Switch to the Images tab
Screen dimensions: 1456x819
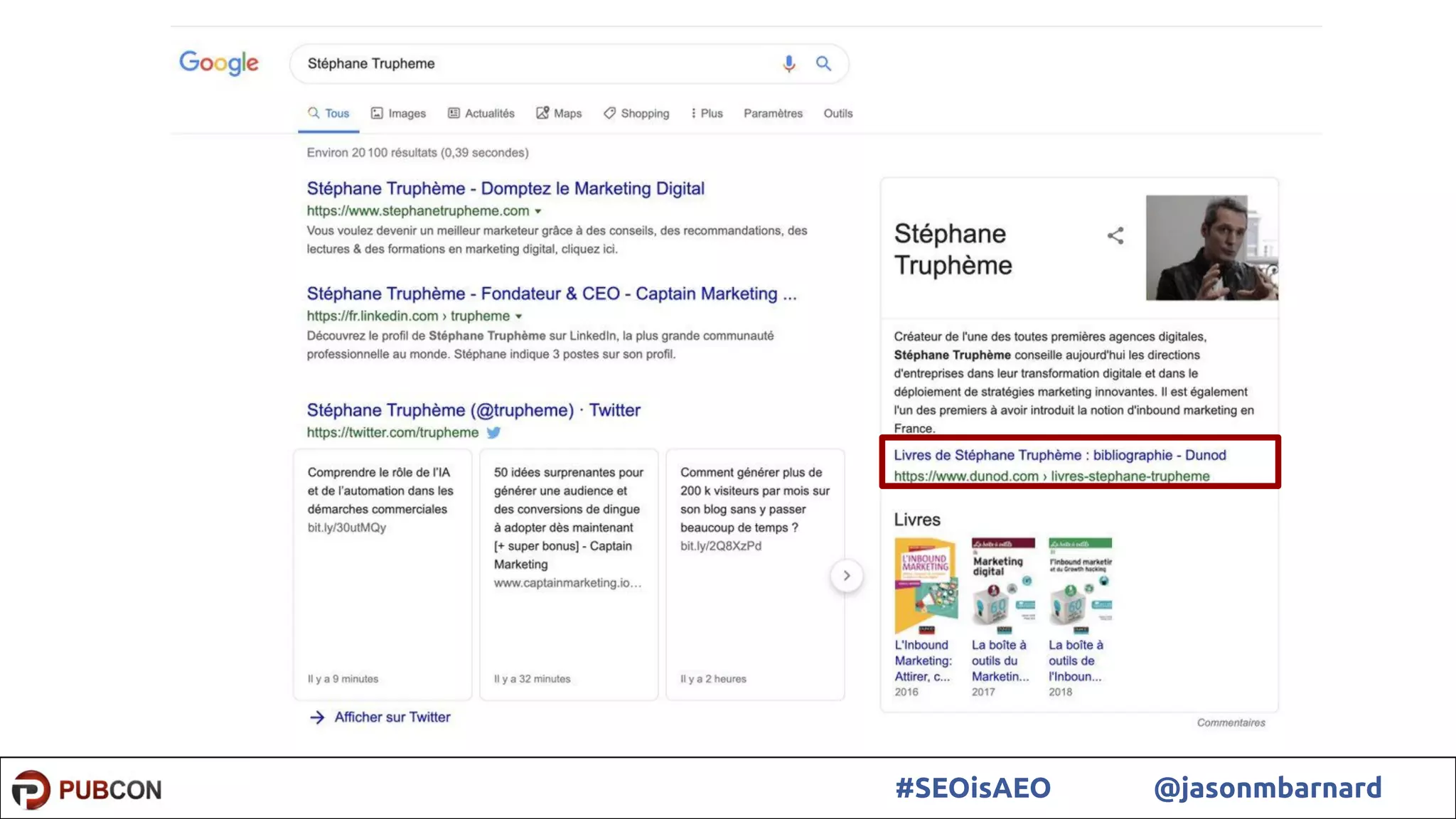coord(398,113)
